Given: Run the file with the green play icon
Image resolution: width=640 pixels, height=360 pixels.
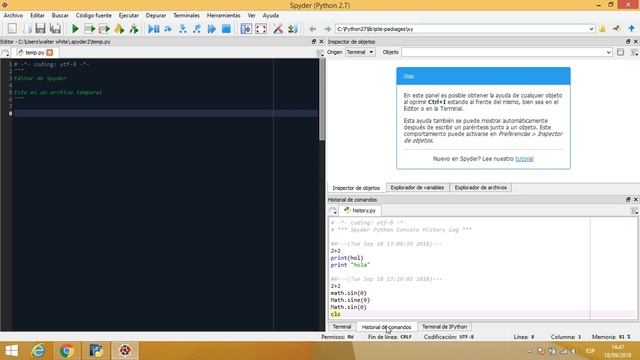Looking at the screenshot, I should pyautogui.click(x=75, y=29).
